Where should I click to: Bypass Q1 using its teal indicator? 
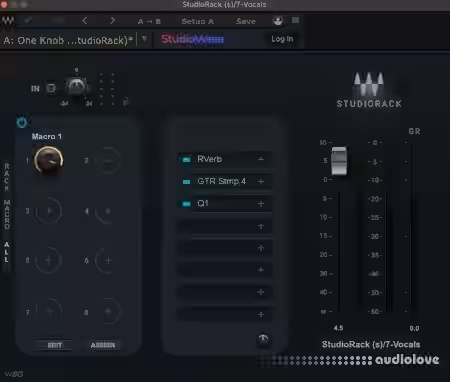click(187, 204)
